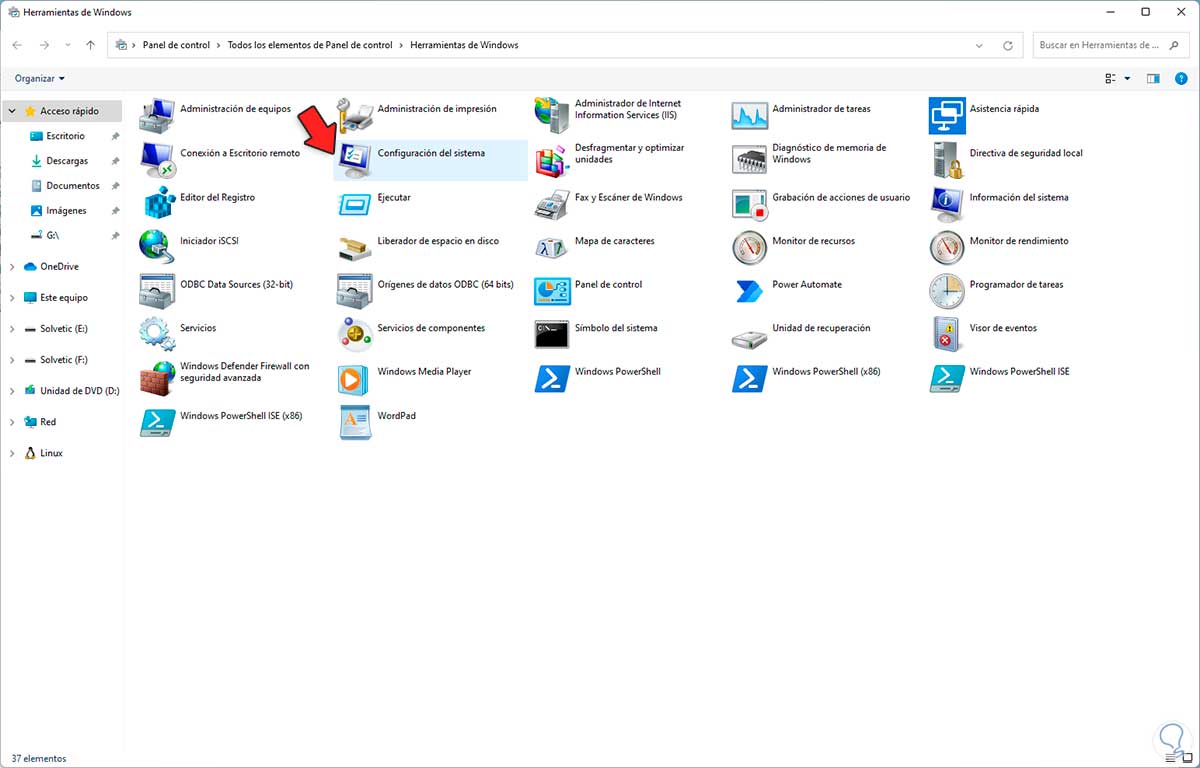
Task: Open Visor de eventos icon
Action: tap(946, 334)
